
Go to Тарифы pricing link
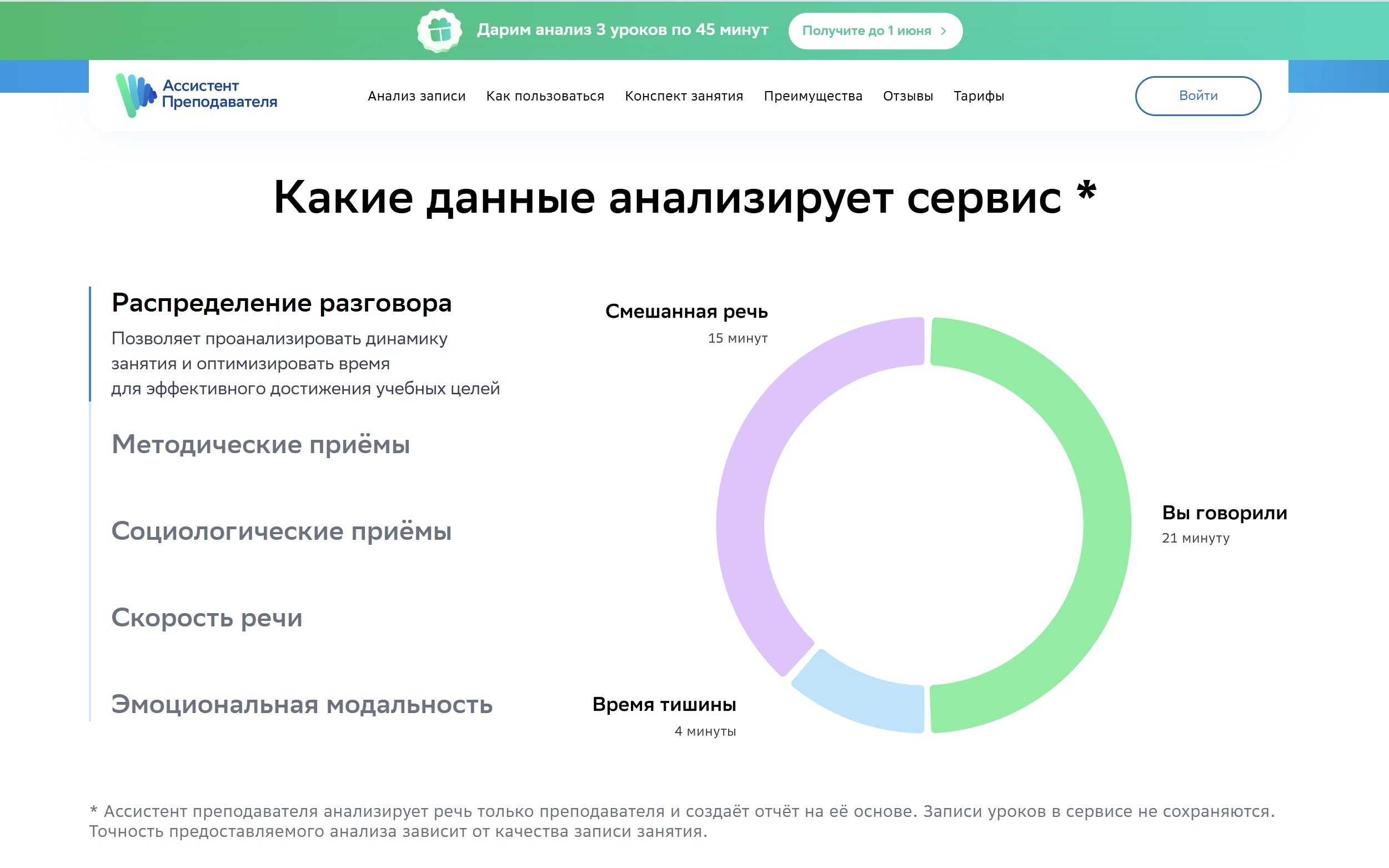tap(978, 97)
